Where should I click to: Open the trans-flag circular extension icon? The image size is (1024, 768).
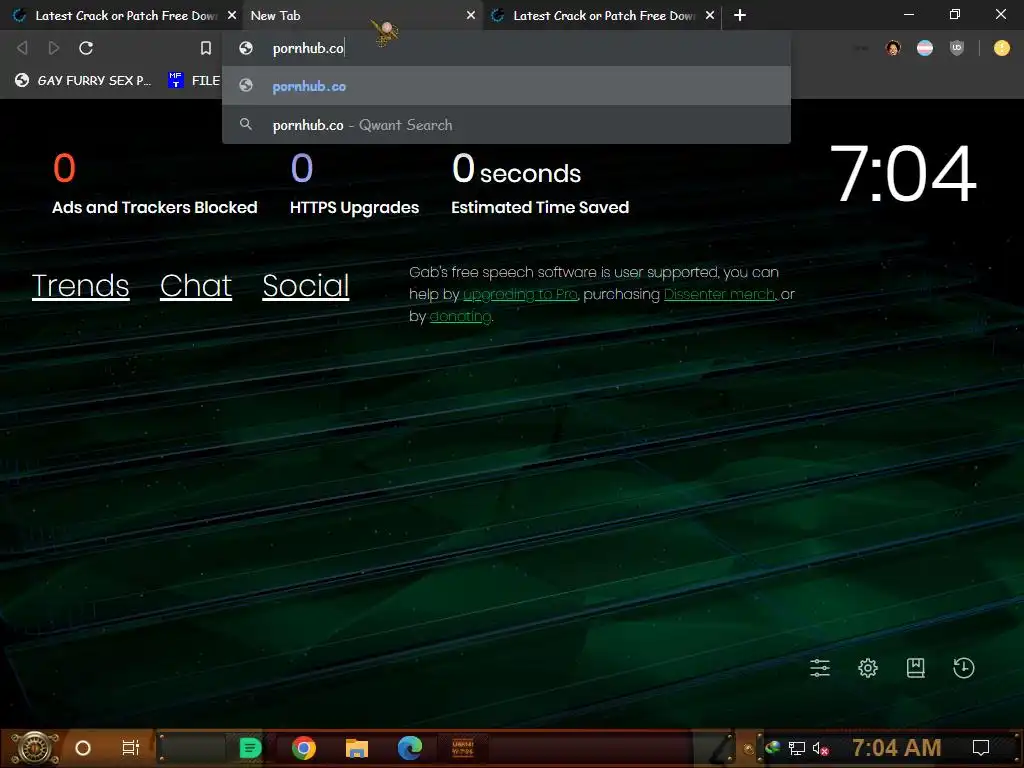(925, 48)
